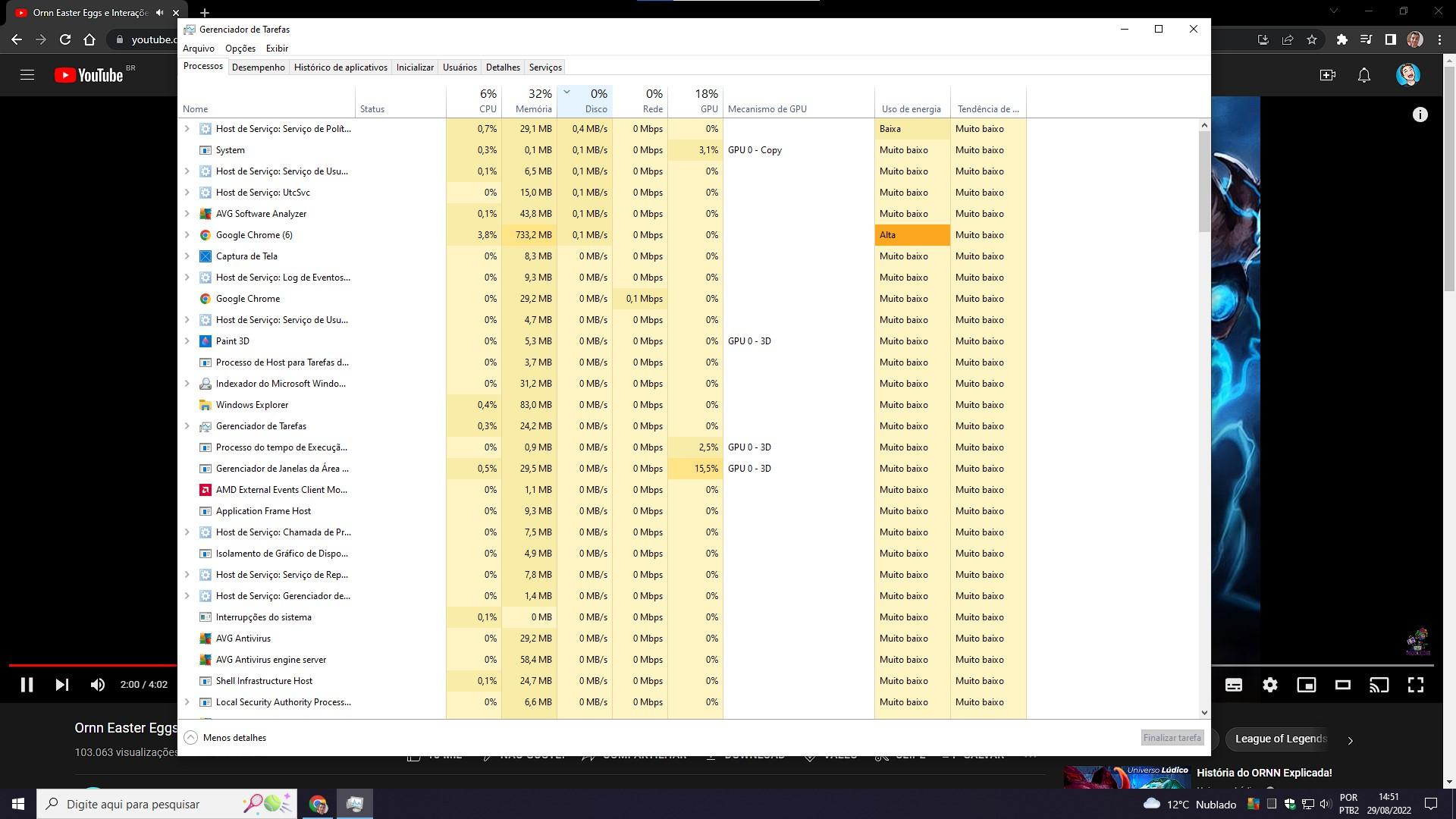This screenshot has width=1456, height=819.
Task: Open História do ORNN Explicada video
Action: point(1264,773)
